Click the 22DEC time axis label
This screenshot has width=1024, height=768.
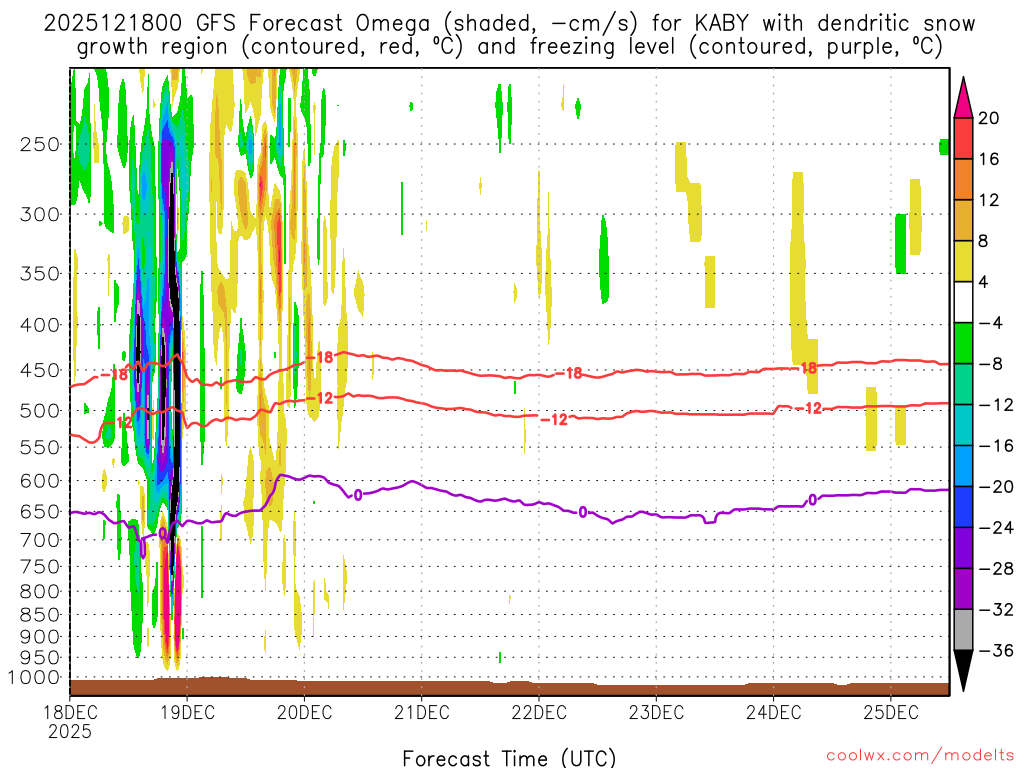point(539,712)
